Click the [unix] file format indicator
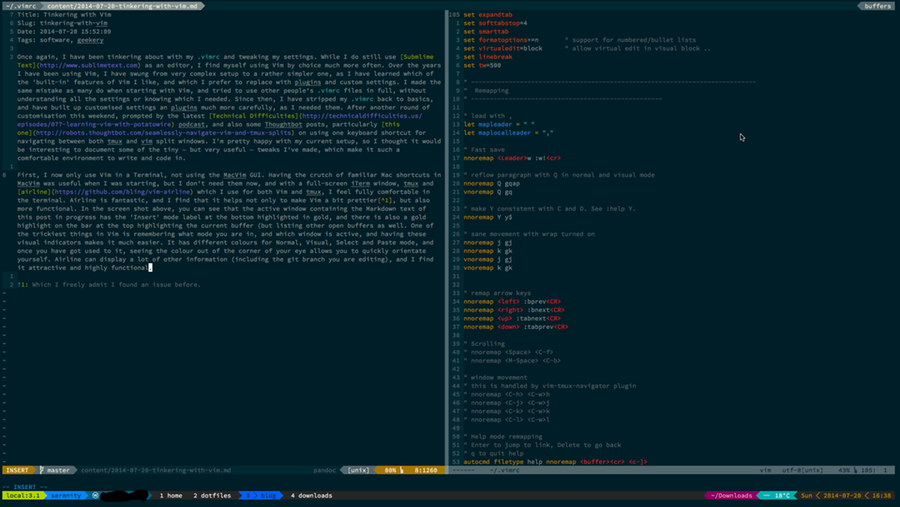 (x=359, y=470)
